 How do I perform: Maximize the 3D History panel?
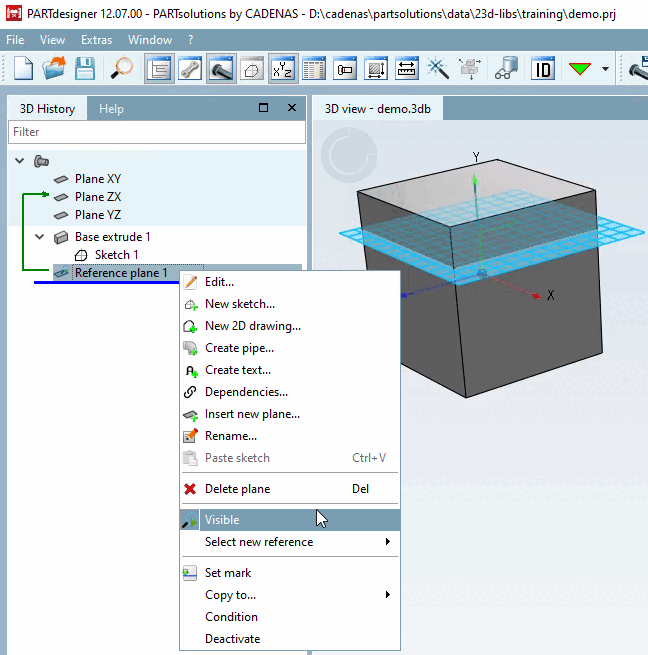click(x=263, y=108)
